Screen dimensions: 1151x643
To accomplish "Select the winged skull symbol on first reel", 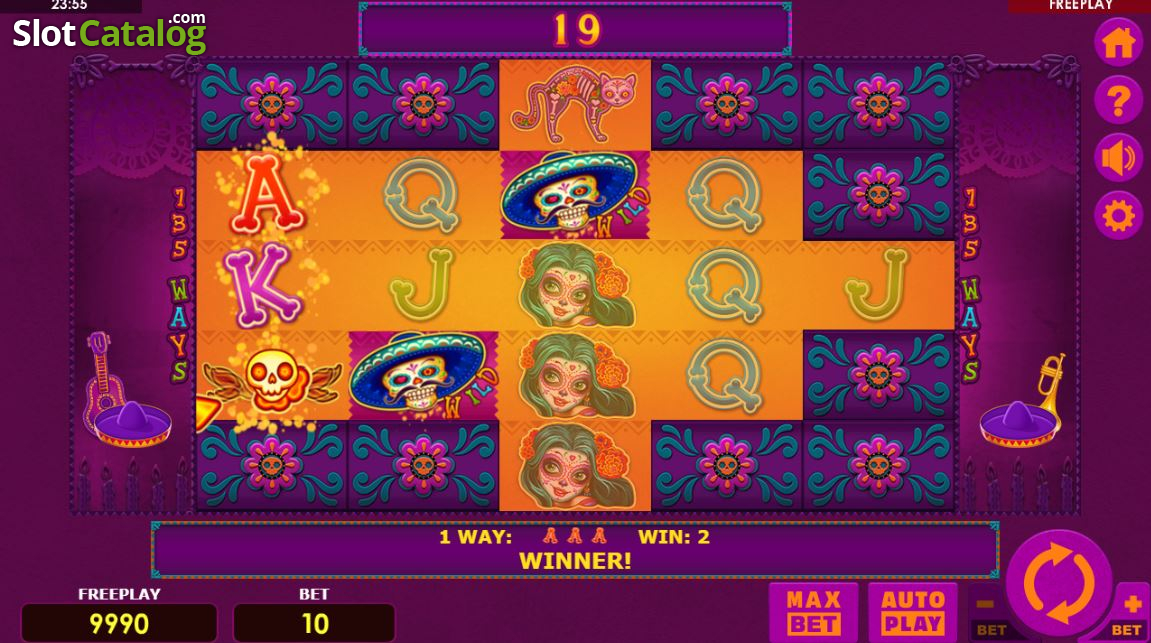I will tap(272, 380).
